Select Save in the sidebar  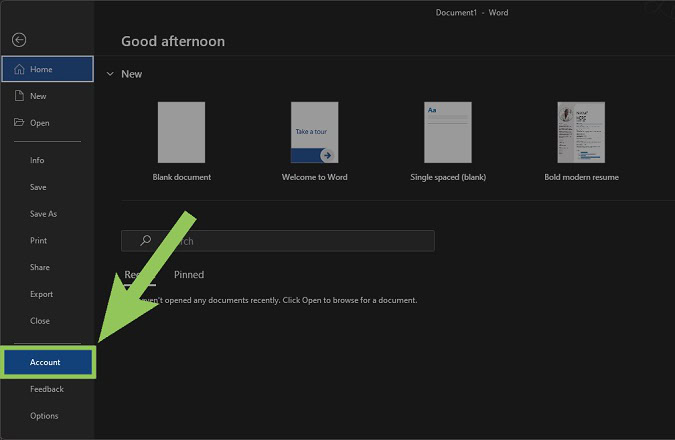(38, 187)
